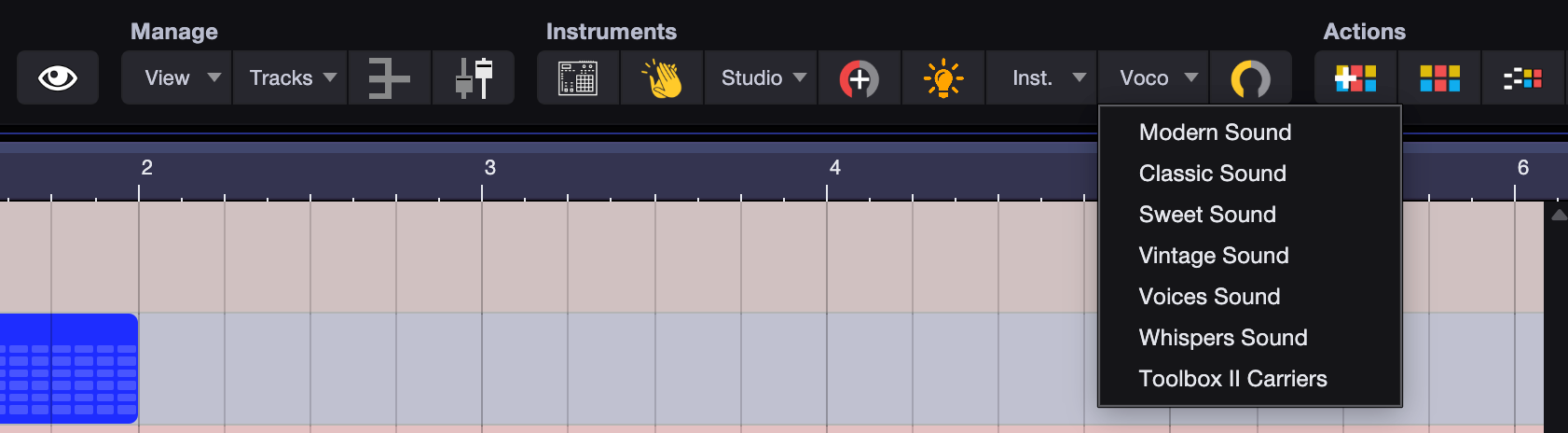Click bar 3 marker on the ruler
The width and height of the screenshot is (1568, 433).
pos(488,169)
